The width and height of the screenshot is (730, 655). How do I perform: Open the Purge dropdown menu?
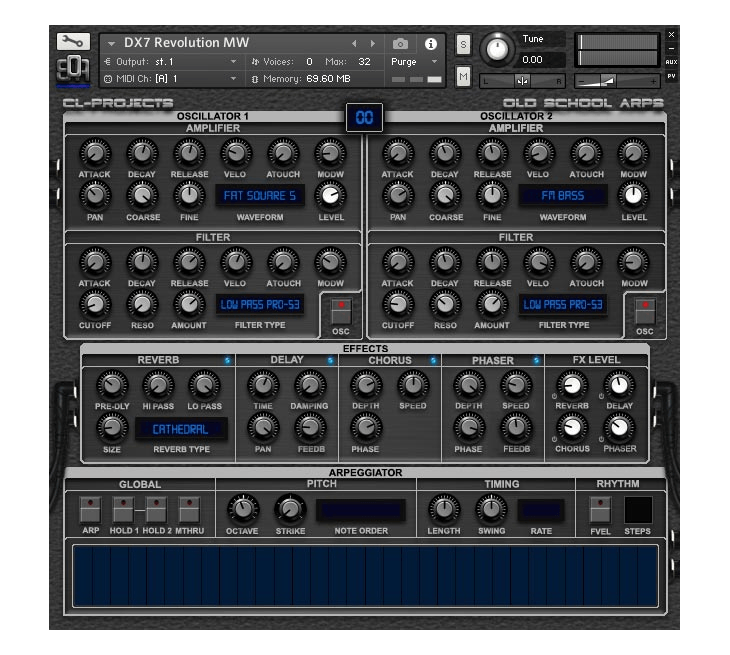(x=414, y=62)
